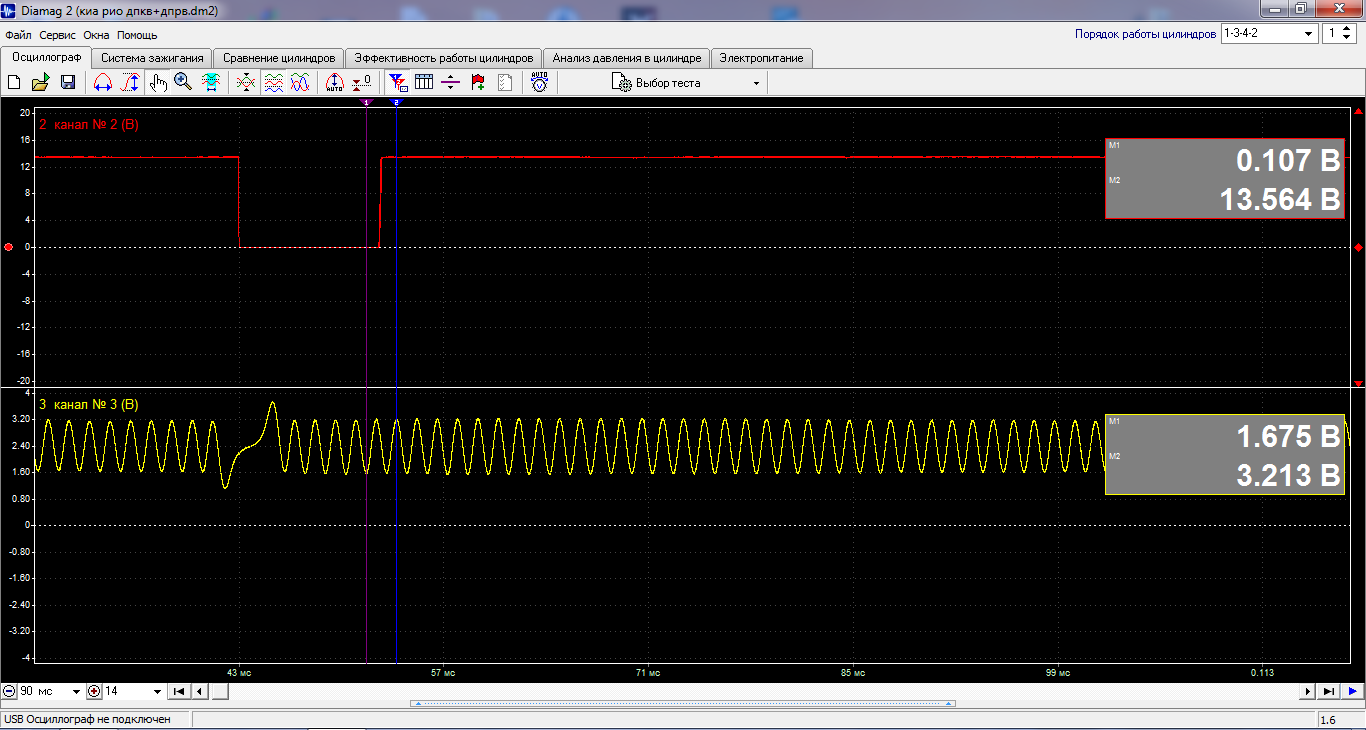Viewport: 1366px width, 730px height.
Task: Expand the zoom factor 14 dropdown
Action: (157, 691)
